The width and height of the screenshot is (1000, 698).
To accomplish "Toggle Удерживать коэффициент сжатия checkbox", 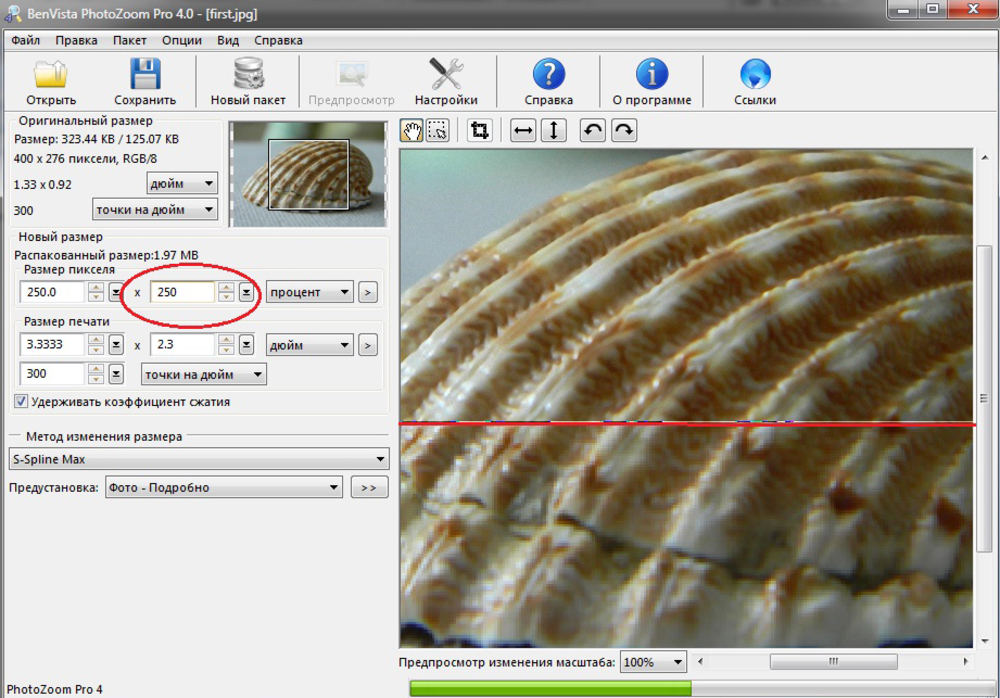I will tap(21, 402).
